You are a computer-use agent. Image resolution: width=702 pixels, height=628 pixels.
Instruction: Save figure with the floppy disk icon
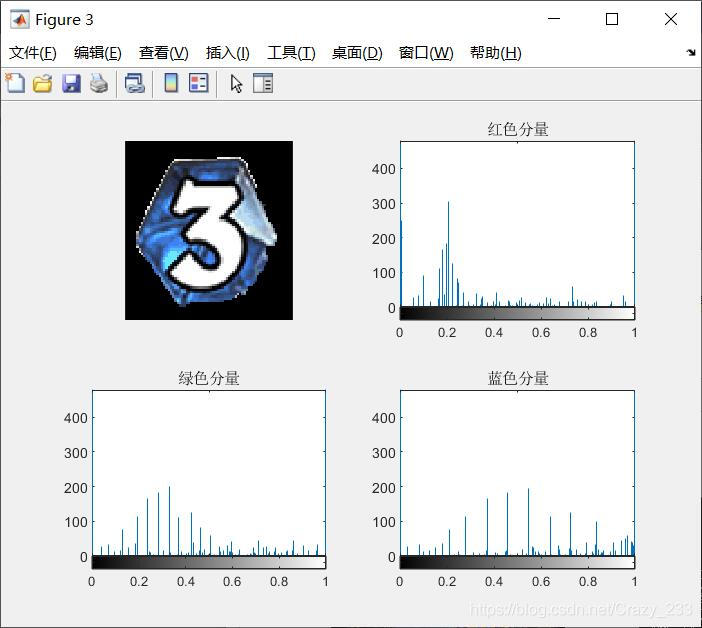(71, 84)
